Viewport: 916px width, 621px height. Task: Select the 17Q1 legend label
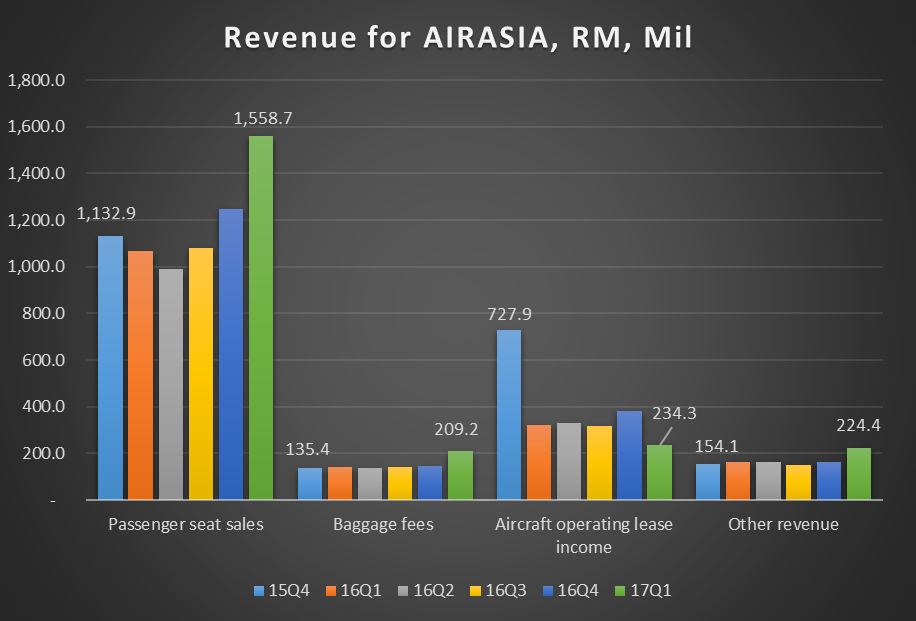click(x=651, y=591)
